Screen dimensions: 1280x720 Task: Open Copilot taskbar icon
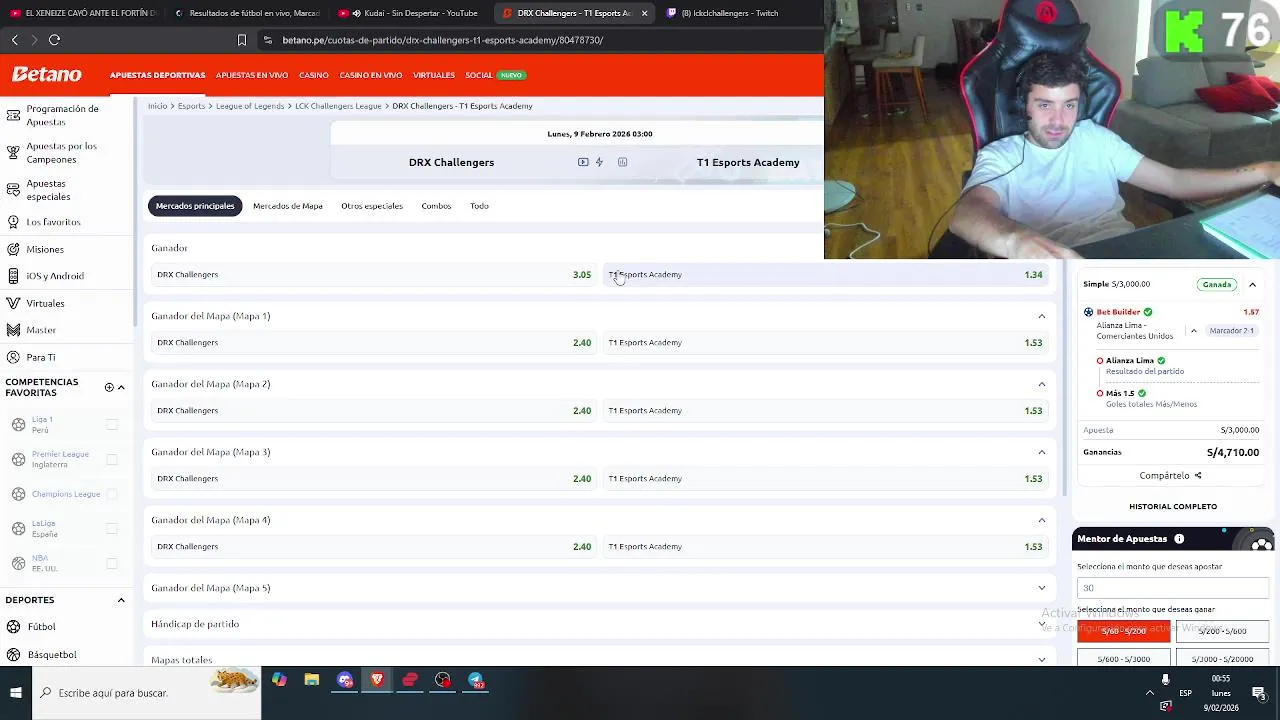279,681
